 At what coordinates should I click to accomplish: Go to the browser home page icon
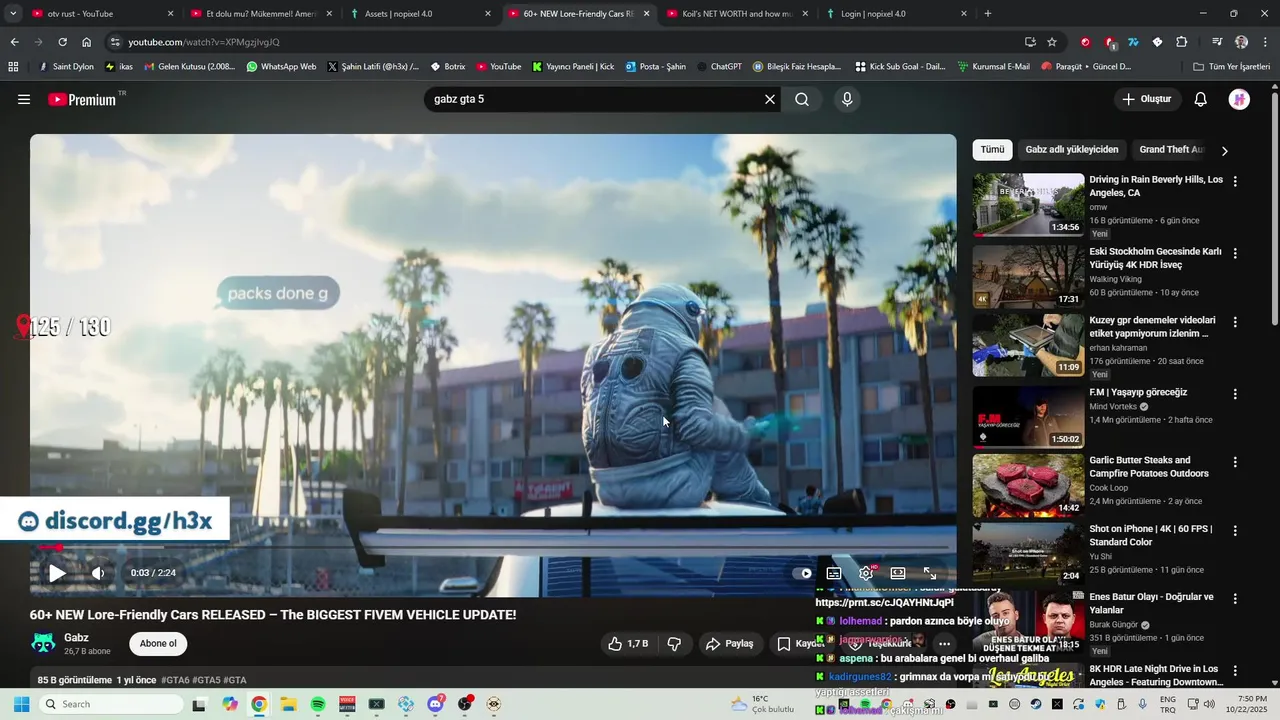(x=87, y=42)
